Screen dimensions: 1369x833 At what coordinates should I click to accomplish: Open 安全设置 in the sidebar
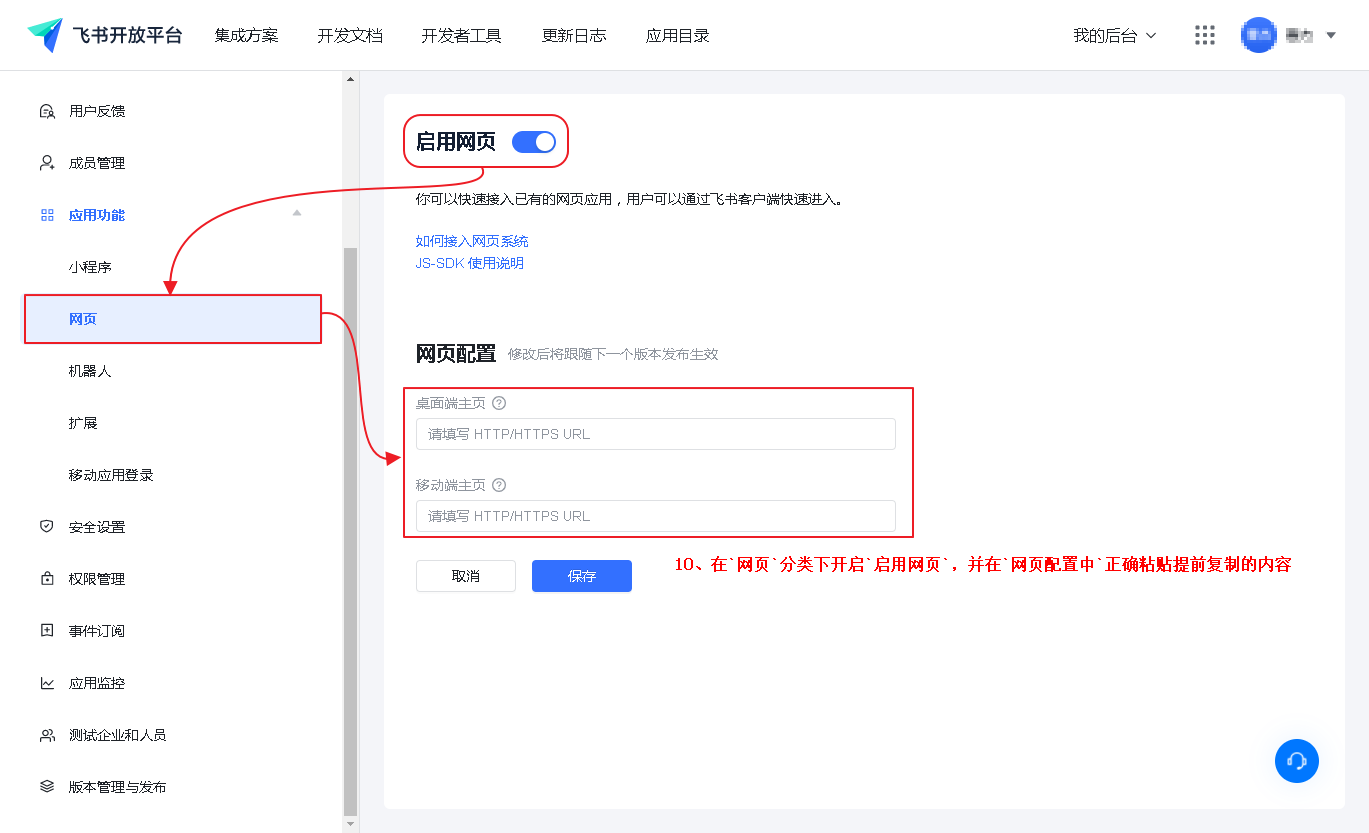point(97,527)
